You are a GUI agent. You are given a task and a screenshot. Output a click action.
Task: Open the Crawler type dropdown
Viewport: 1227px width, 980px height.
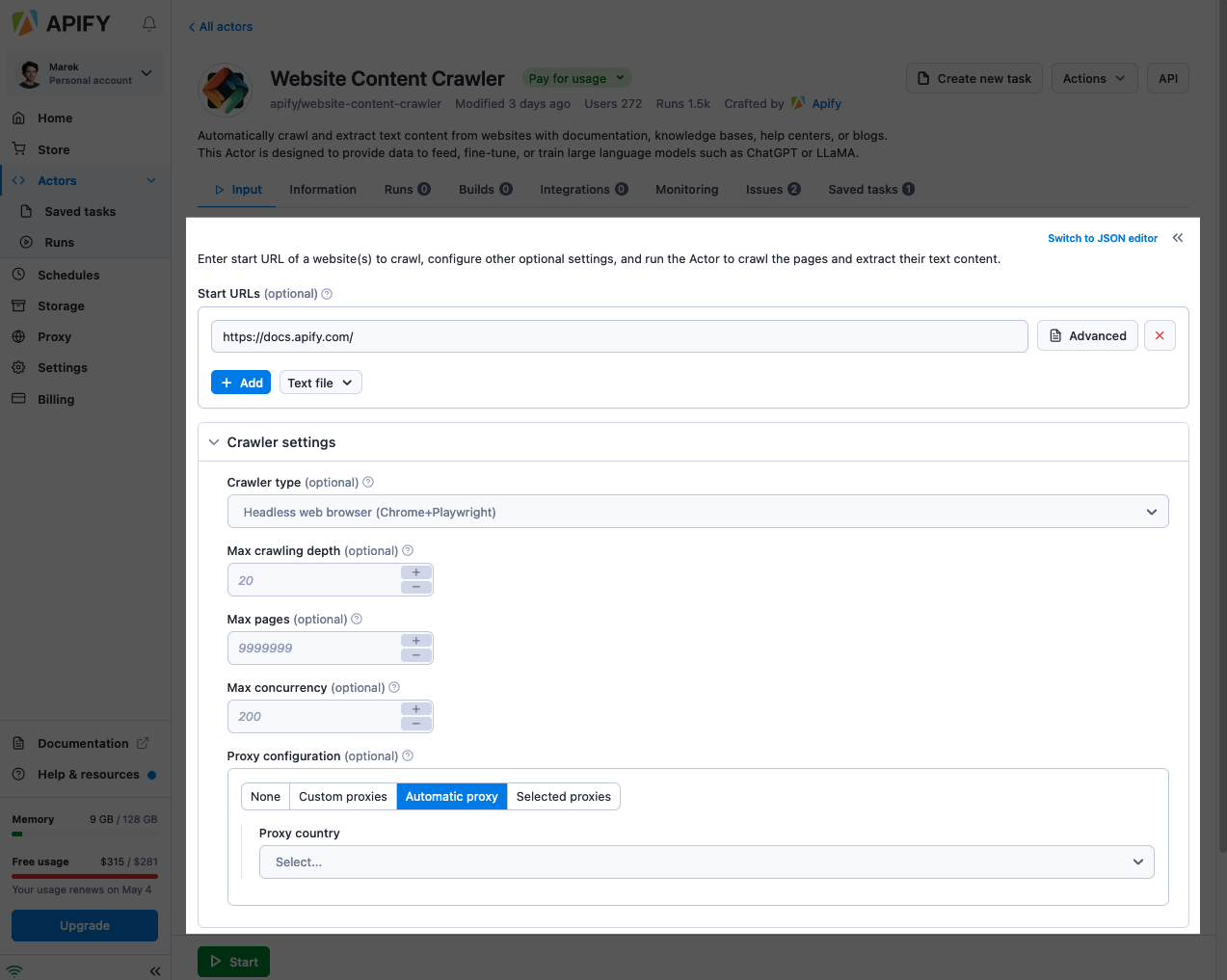click(698, 512)
